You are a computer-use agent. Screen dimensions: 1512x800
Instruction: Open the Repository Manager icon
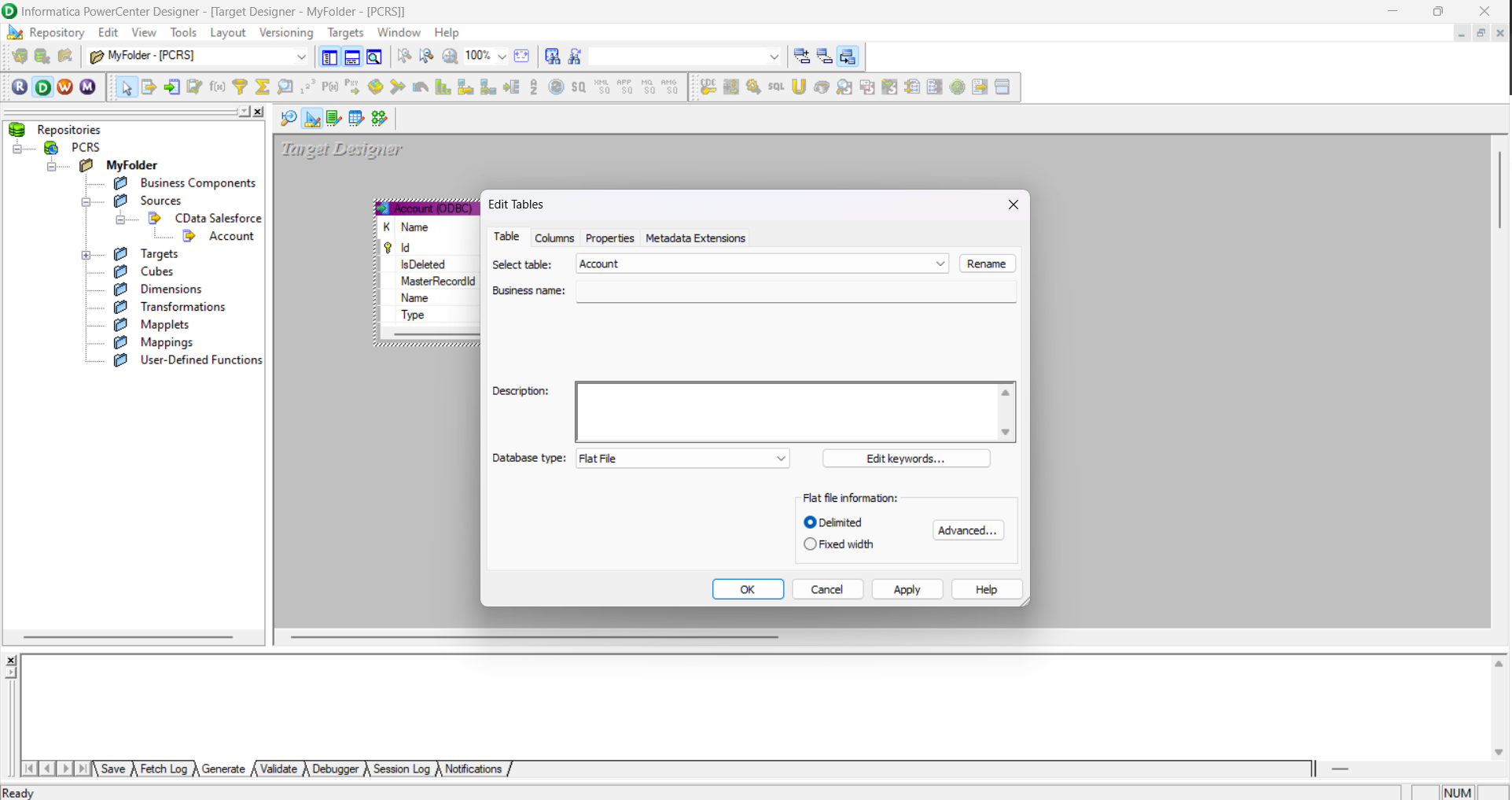(x=20, y=87)
